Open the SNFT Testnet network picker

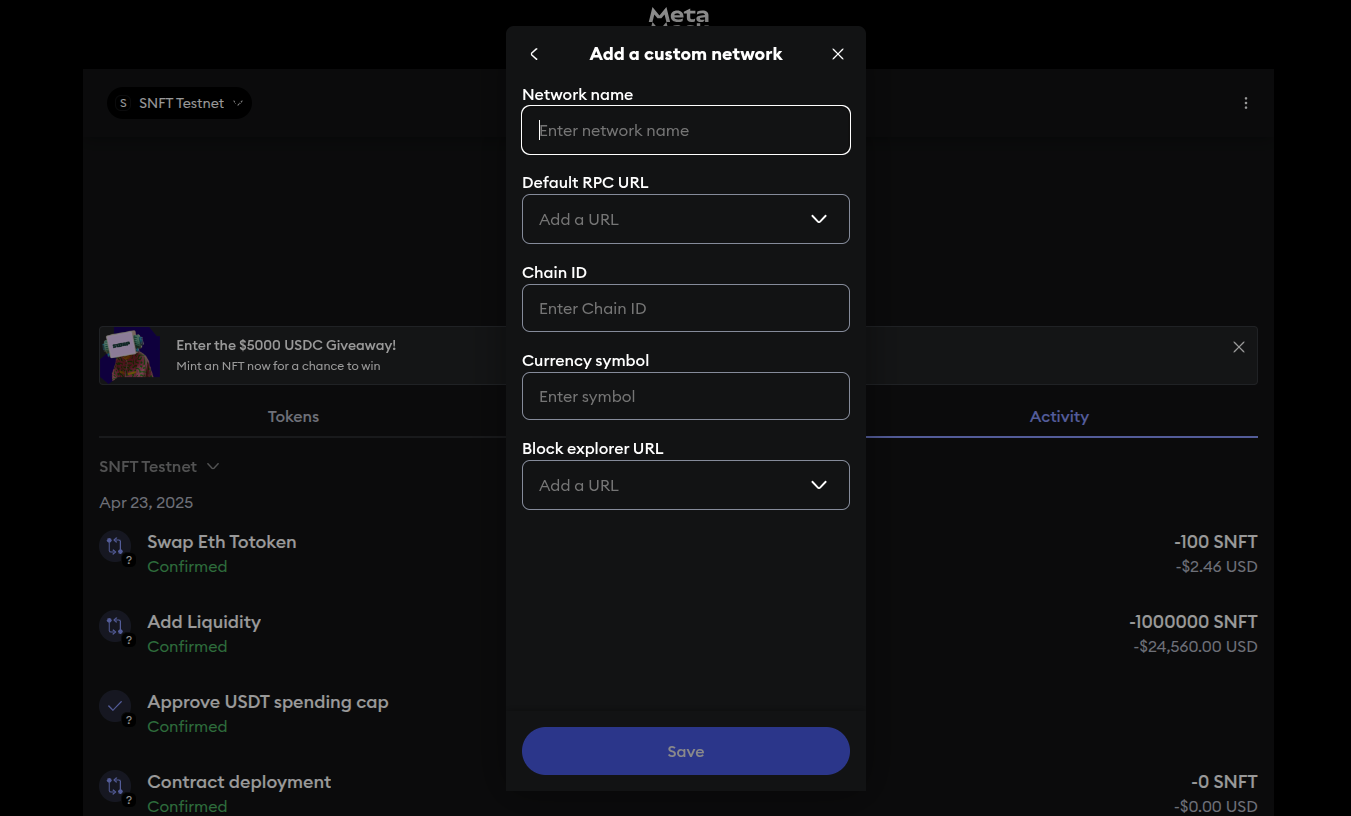180,103
